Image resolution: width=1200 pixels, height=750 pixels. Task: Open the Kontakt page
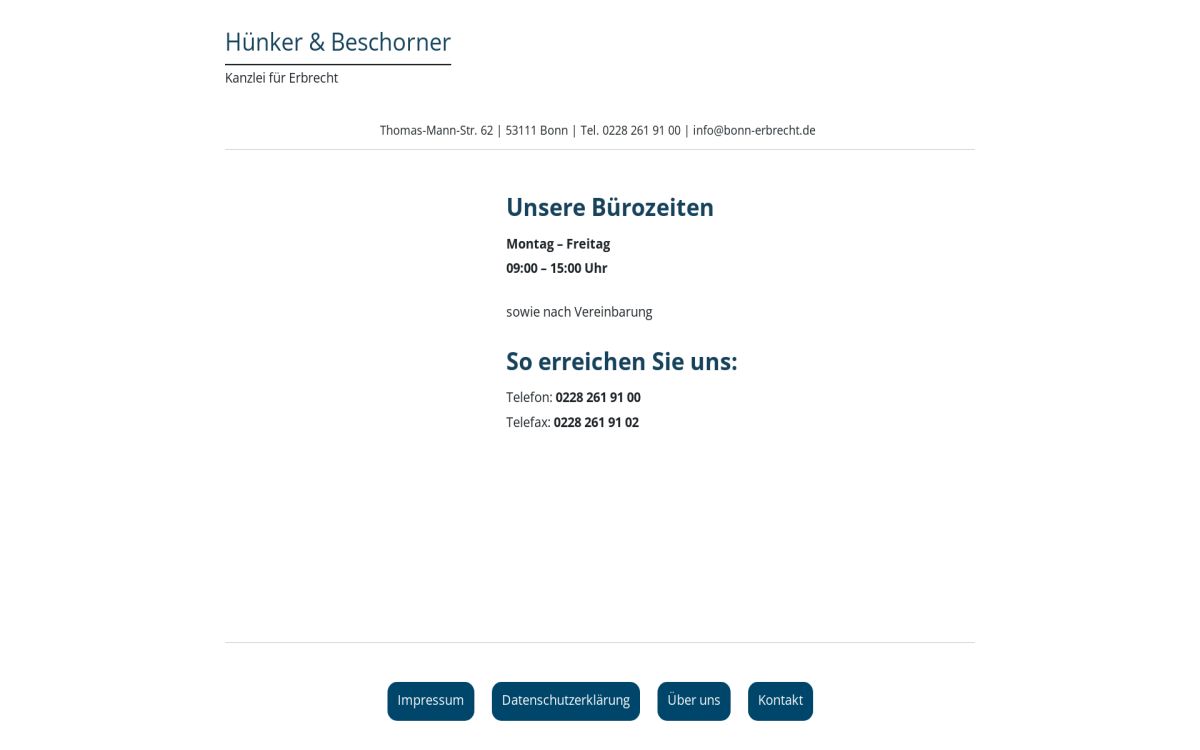[780, 700]
